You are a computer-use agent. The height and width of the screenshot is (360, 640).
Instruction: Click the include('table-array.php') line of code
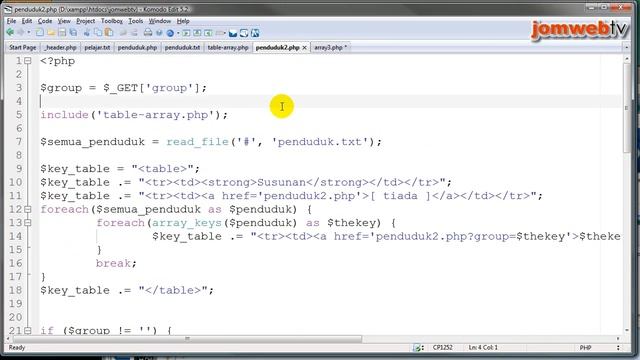[134, 115]
